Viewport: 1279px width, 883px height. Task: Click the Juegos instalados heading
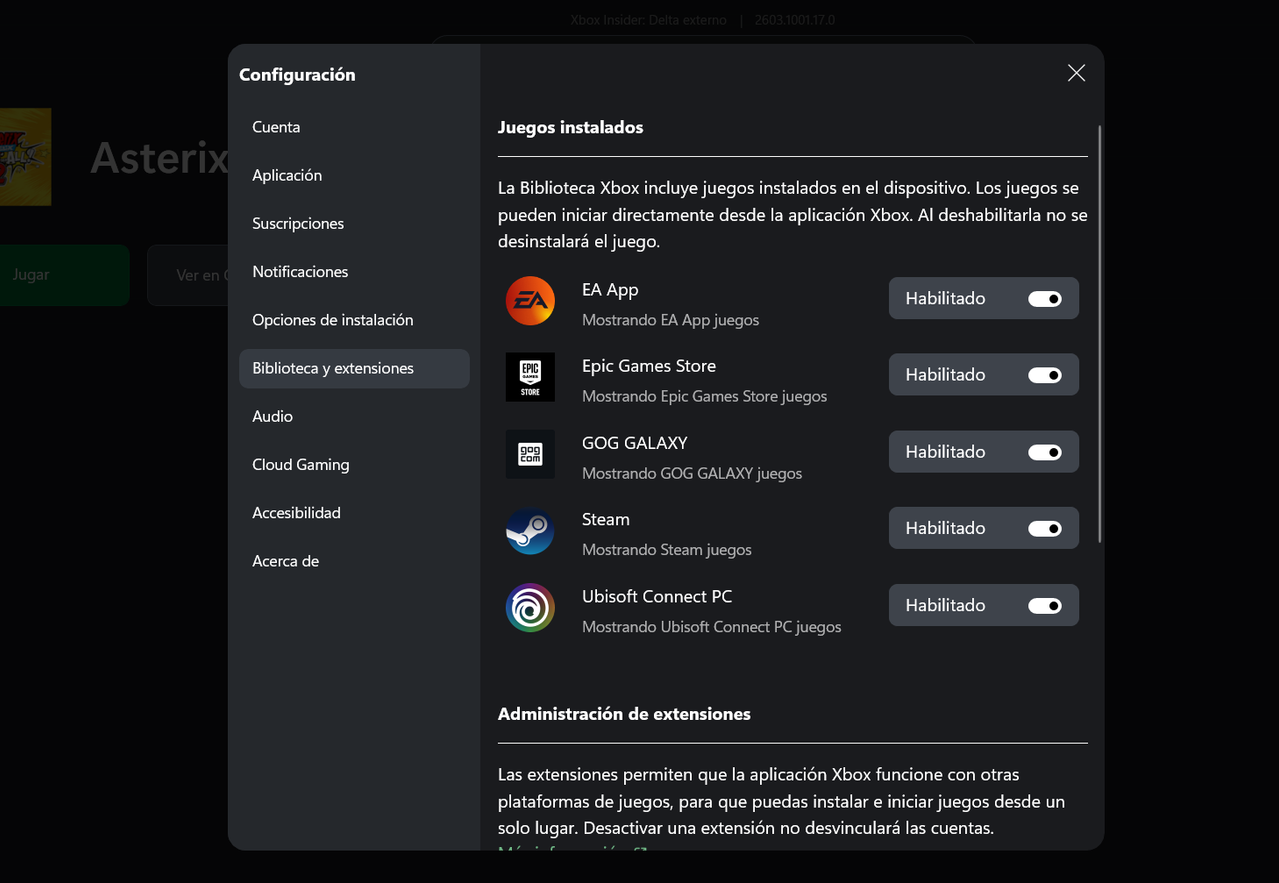(570, 127)
